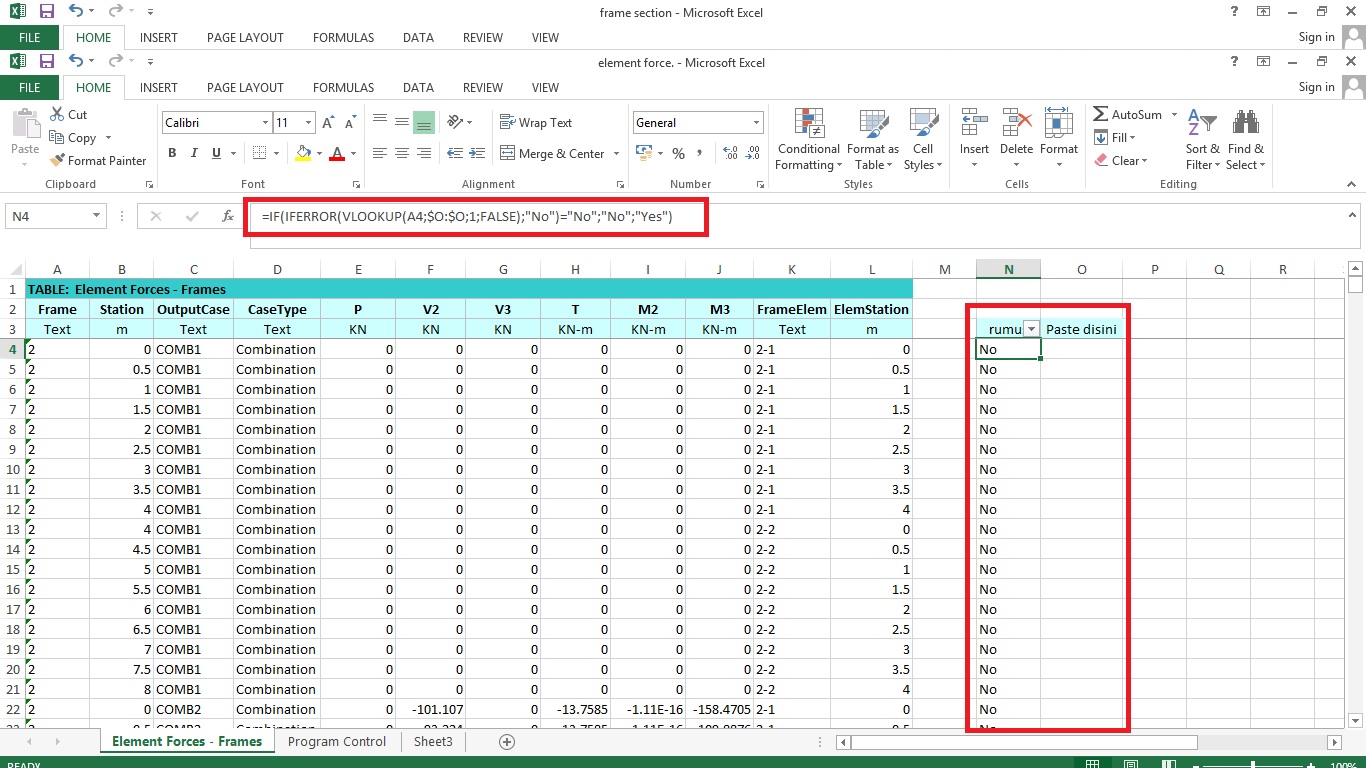This screenshot has height=768, width=1366.
Task: Expand the AutoSum dropdown arrow
Action: (x=1174, y=115)
